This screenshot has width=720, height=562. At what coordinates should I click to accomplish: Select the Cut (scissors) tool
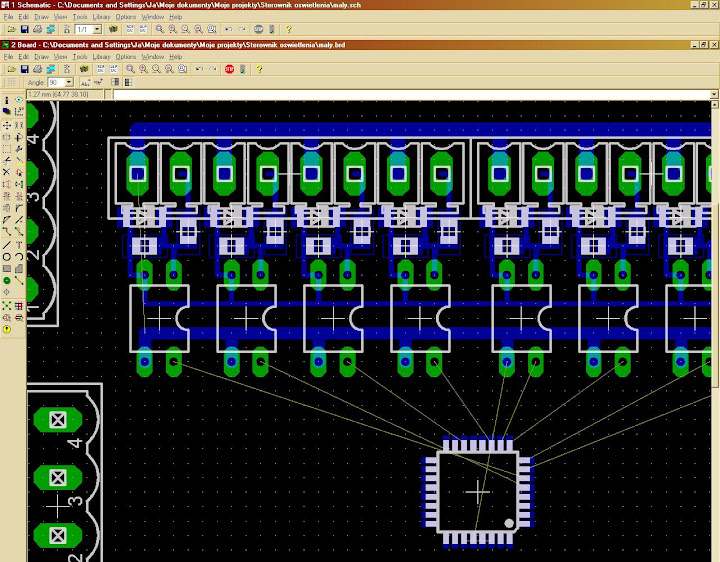(6, 161)
